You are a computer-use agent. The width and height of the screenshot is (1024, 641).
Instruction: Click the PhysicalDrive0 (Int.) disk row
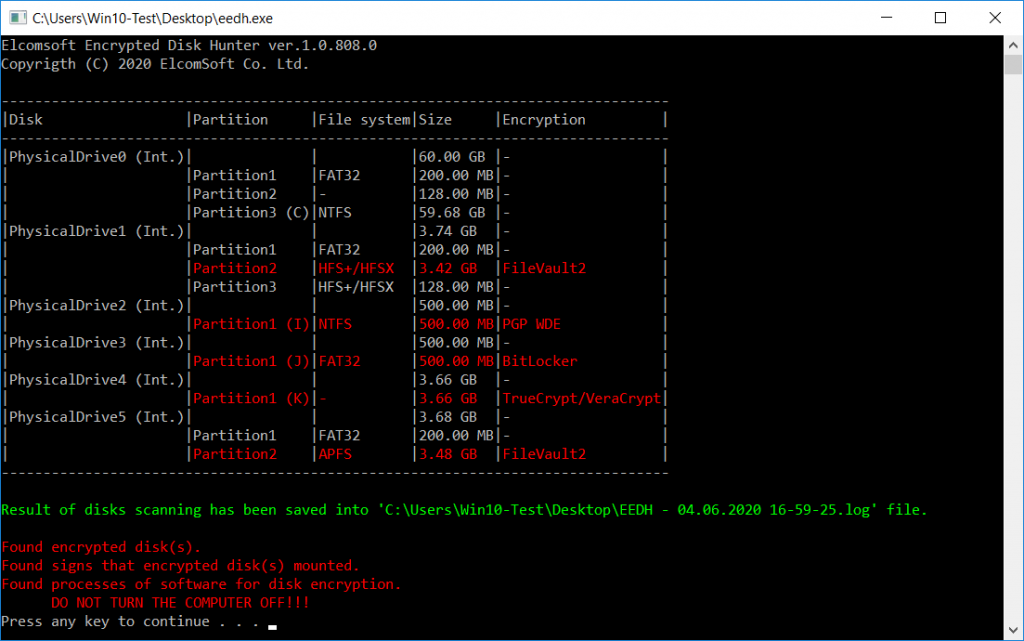(x=94, y=156)
